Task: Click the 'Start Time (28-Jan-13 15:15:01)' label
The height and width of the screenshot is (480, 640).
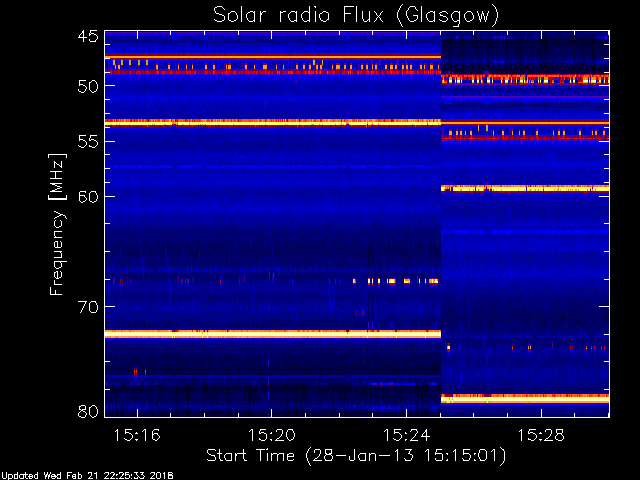Action: [x=356, y=456]
